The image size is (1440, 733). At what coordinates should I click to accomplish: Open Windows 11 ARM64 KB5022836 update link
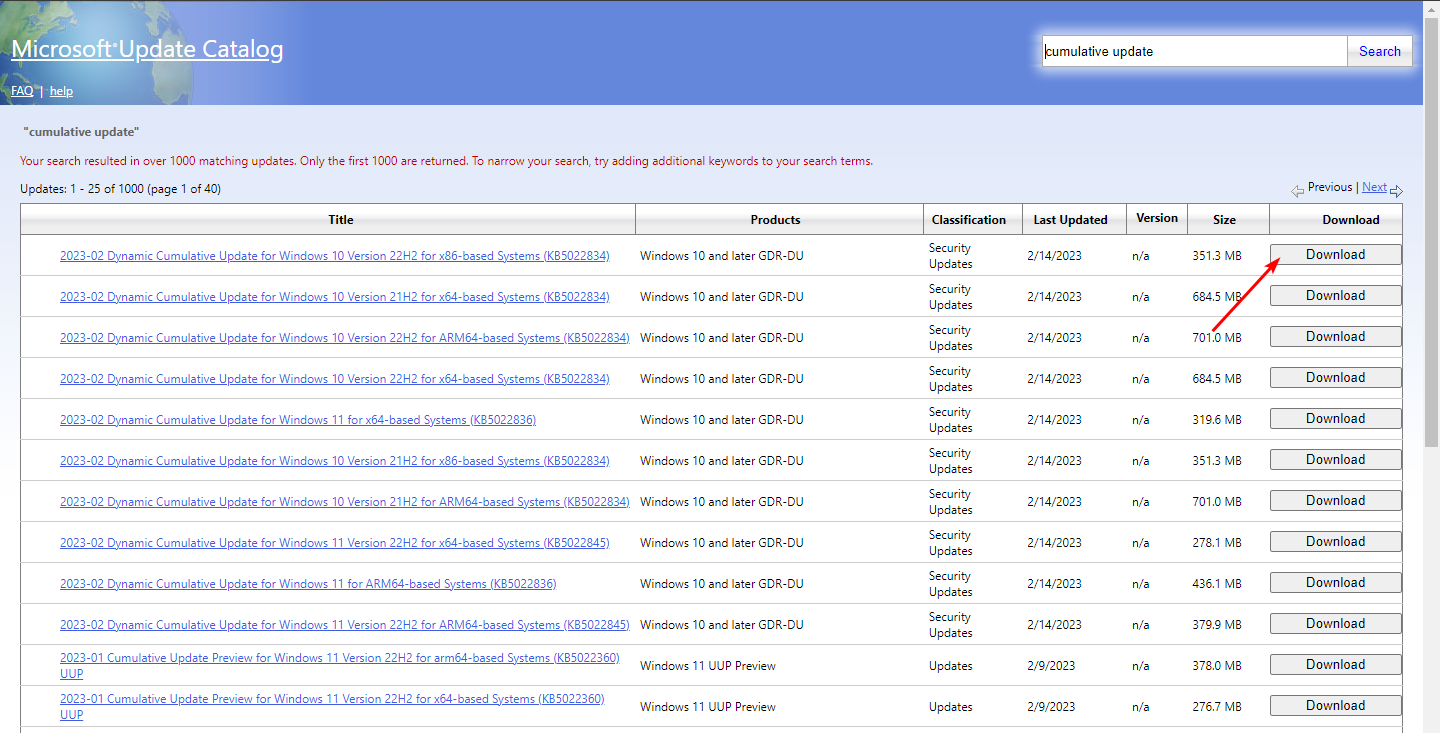[x=308, y=584]
